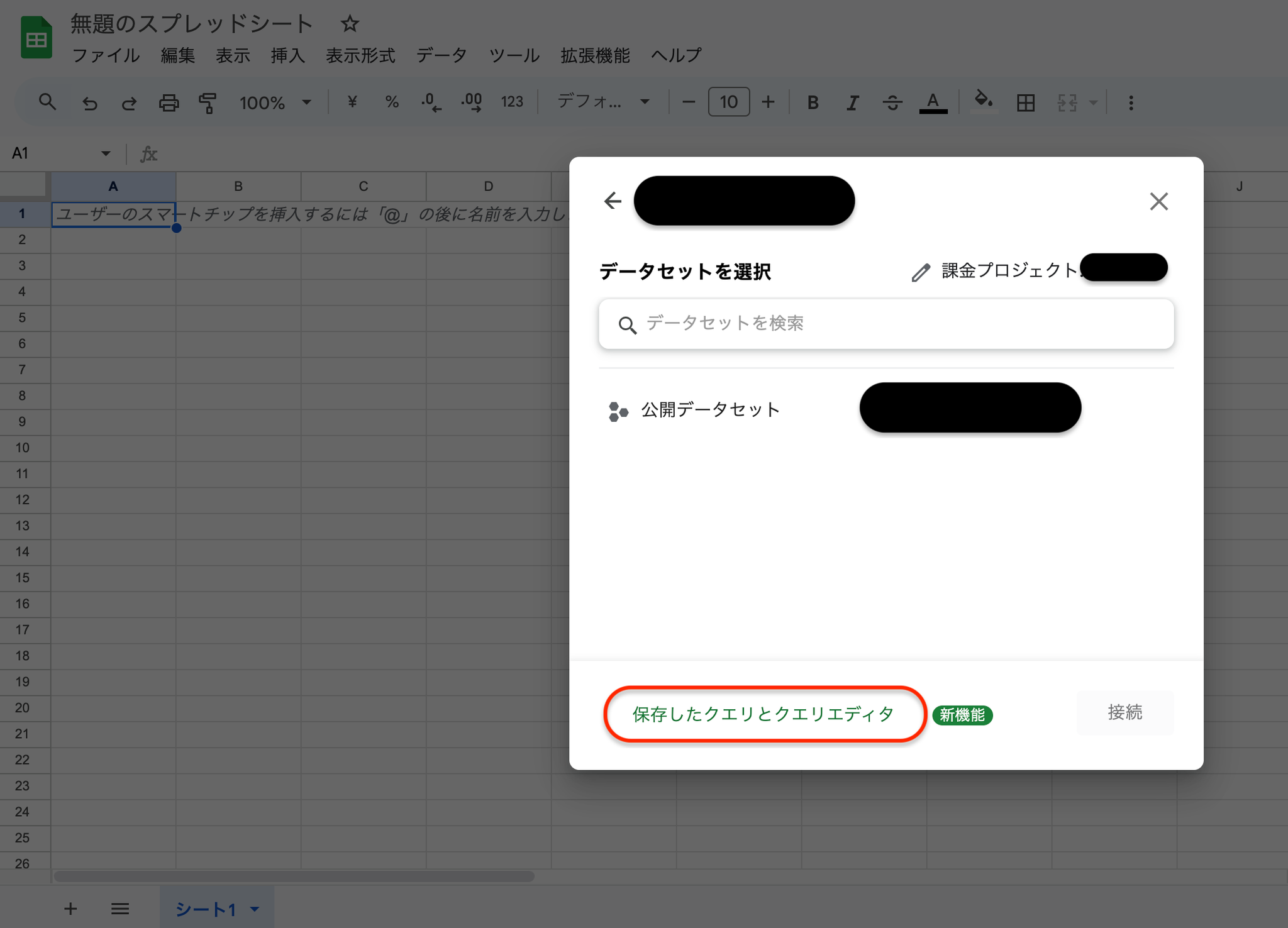Image resolution: width=1288 pixels, height=928 pixels.
Task: Open the all sheets list
Action: pyautogui.click(x=120, y=909)
